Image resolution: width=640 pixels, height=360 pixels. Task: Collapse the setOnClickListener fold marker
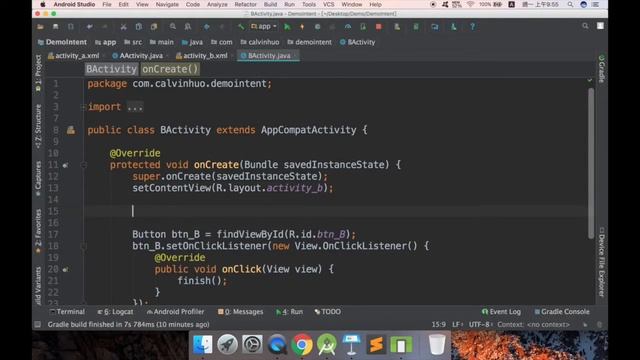(84, 246)
